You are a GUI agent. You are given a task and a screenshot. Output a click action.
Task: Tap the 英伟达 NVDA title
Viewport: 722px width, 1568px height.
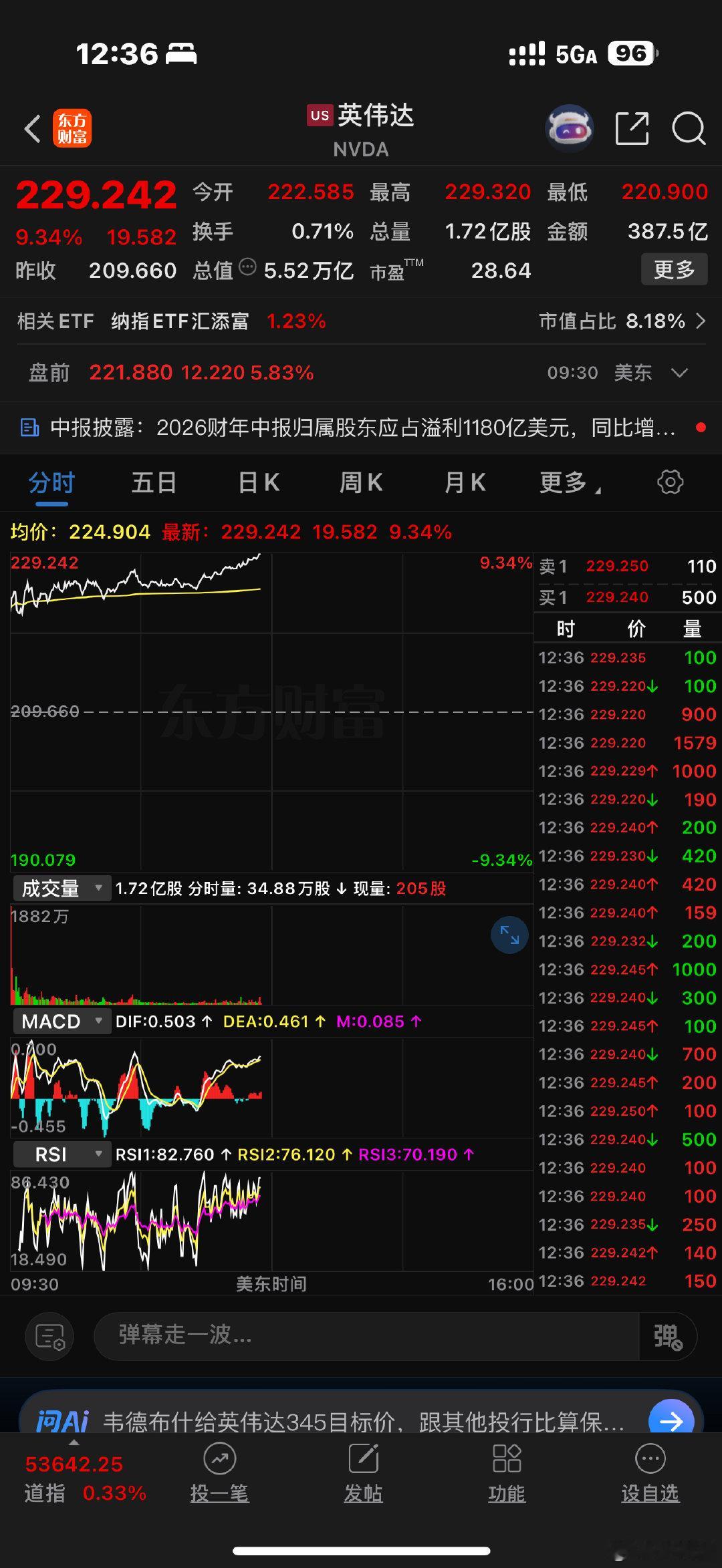pos(361,130)
